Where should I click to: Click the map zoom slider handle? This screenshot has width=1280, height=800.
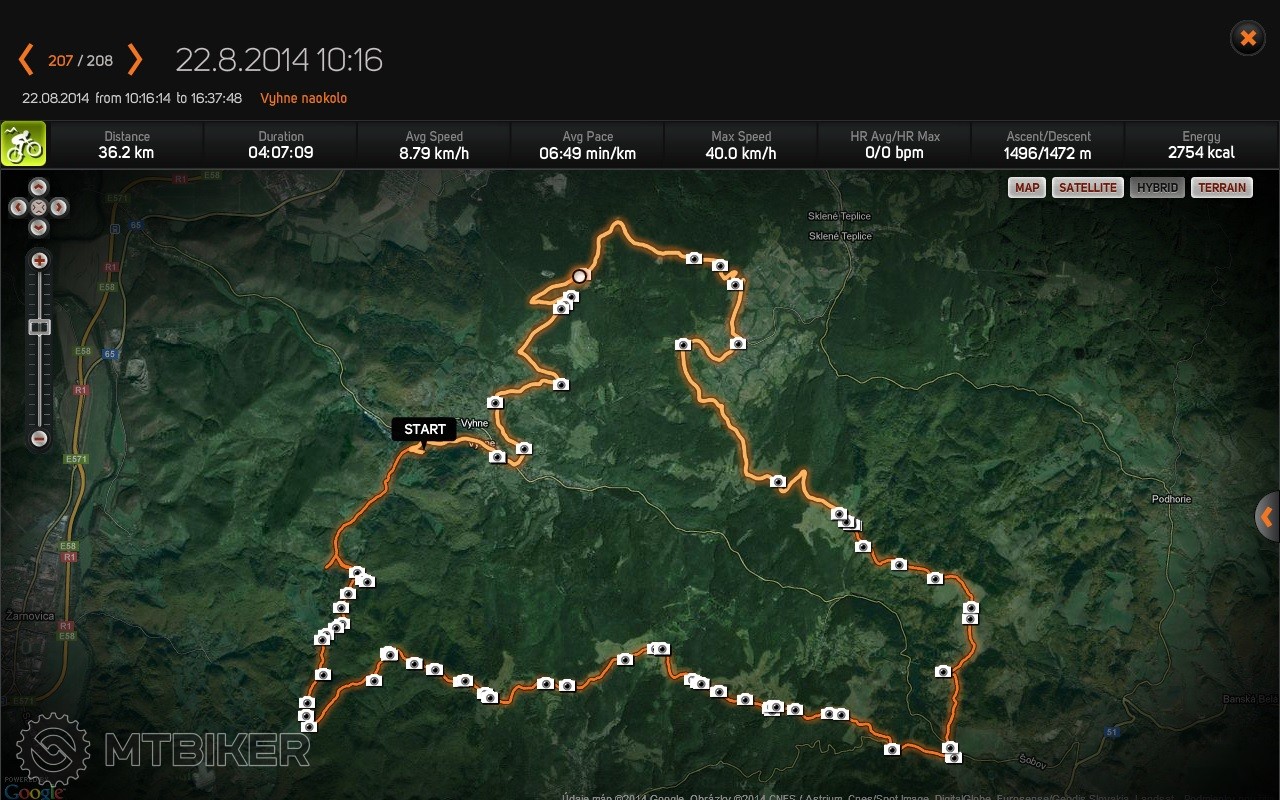coord(39,326)
